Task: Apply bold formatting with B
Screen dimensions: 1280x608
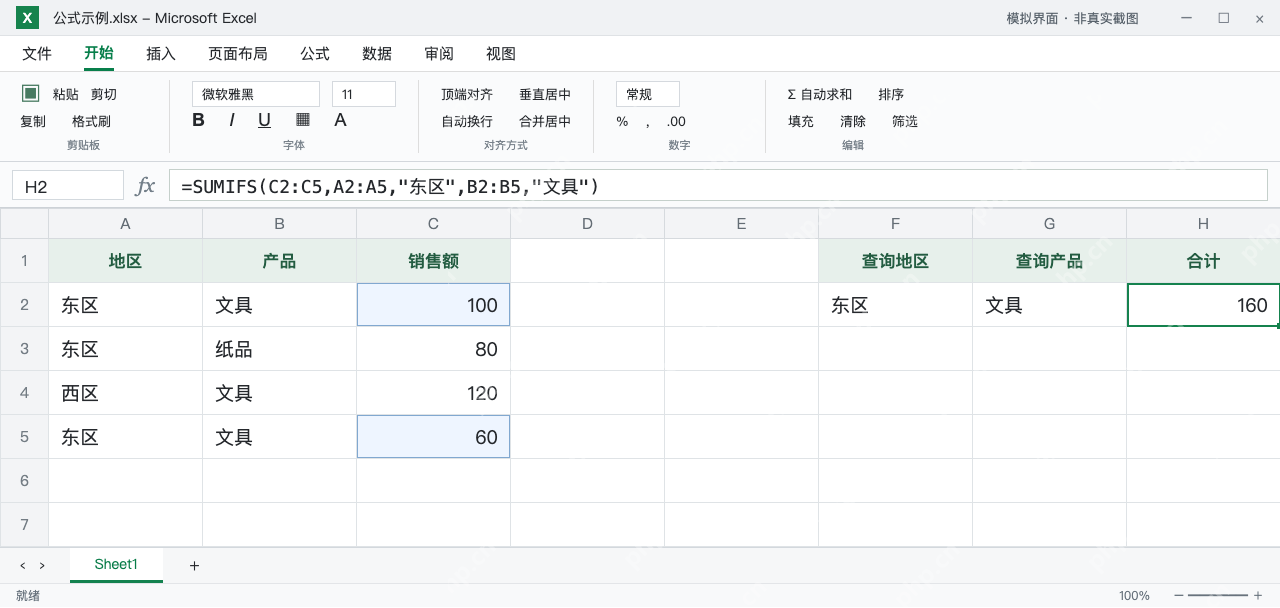Action: pyautogui.click(x=198, y=120)
